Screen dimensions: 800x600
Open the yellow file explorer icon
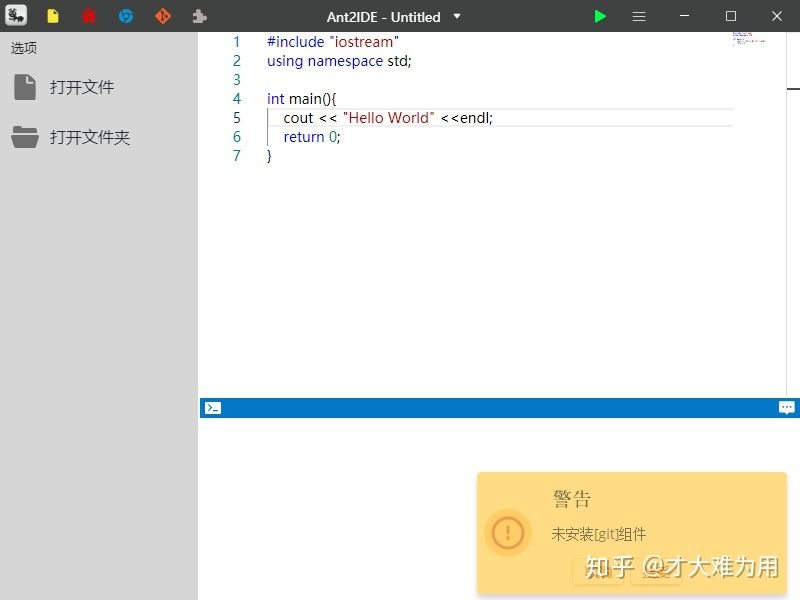pos(53,16)
